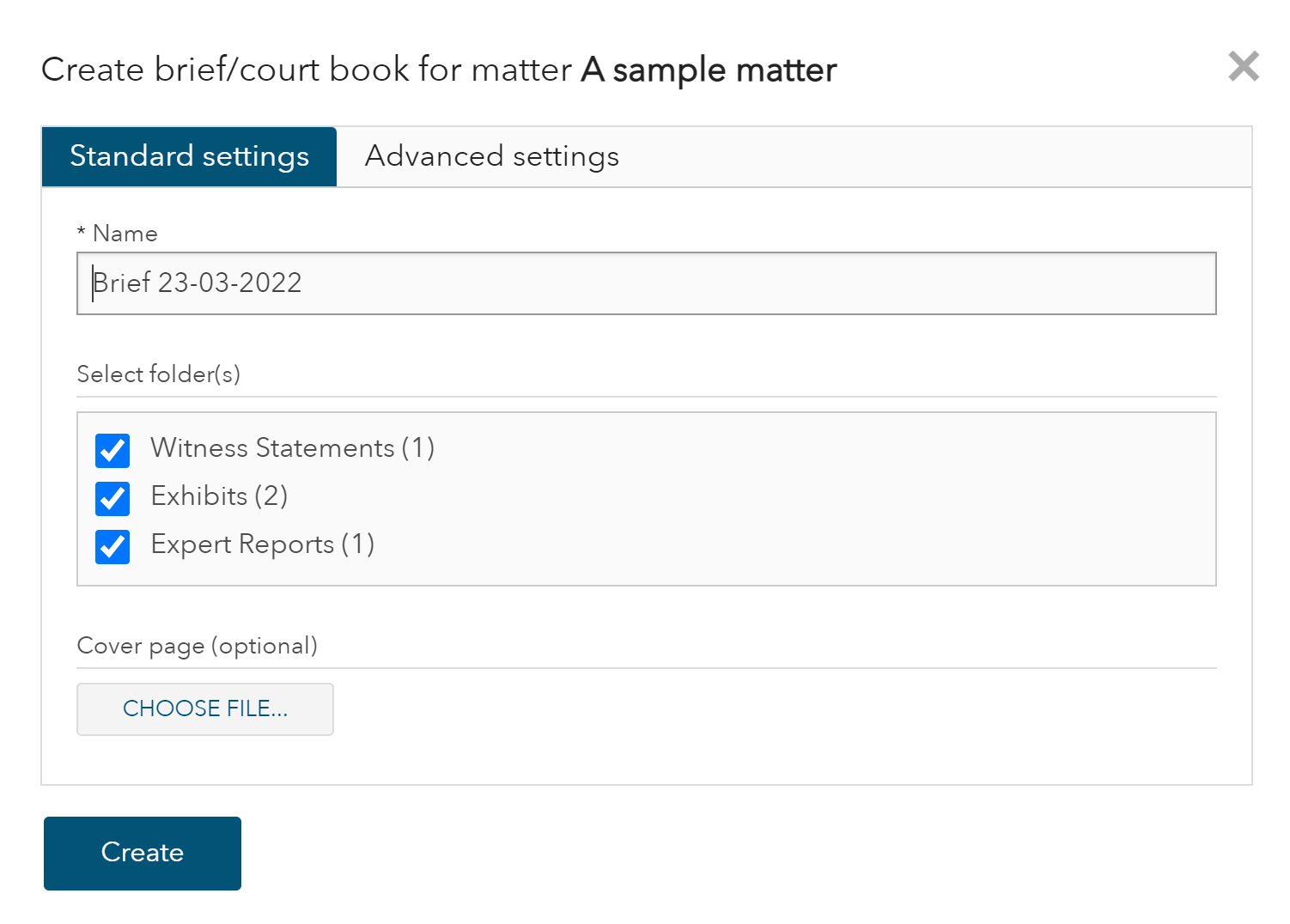1290x924 pixels.
Task: Click the Create button
Action: coord(143,853)
